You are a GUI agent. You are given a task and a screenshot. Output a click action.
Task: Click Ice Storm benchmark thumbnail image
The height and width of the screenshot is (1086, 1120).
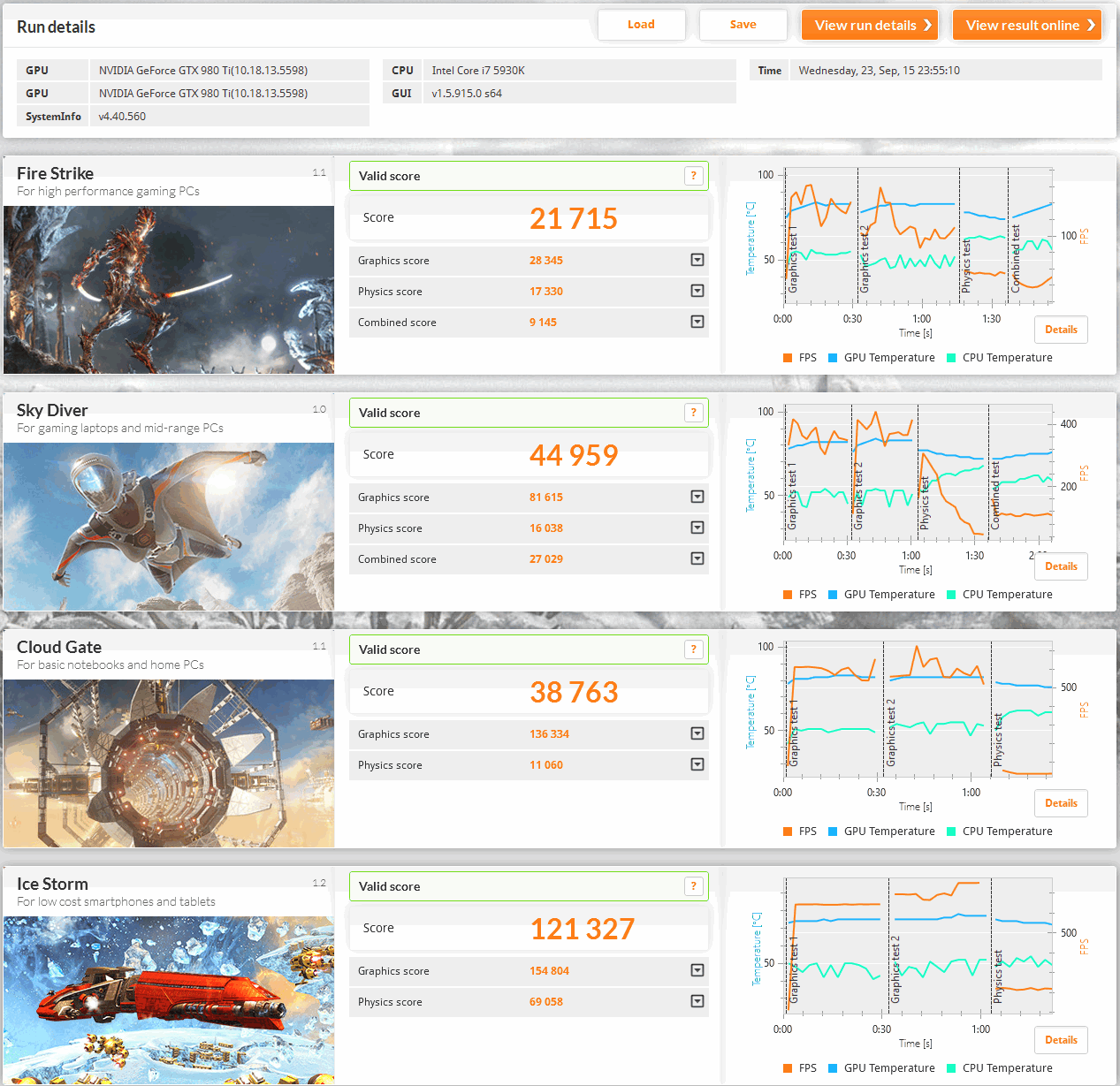pyautogui.click(x=169, y=1000)
